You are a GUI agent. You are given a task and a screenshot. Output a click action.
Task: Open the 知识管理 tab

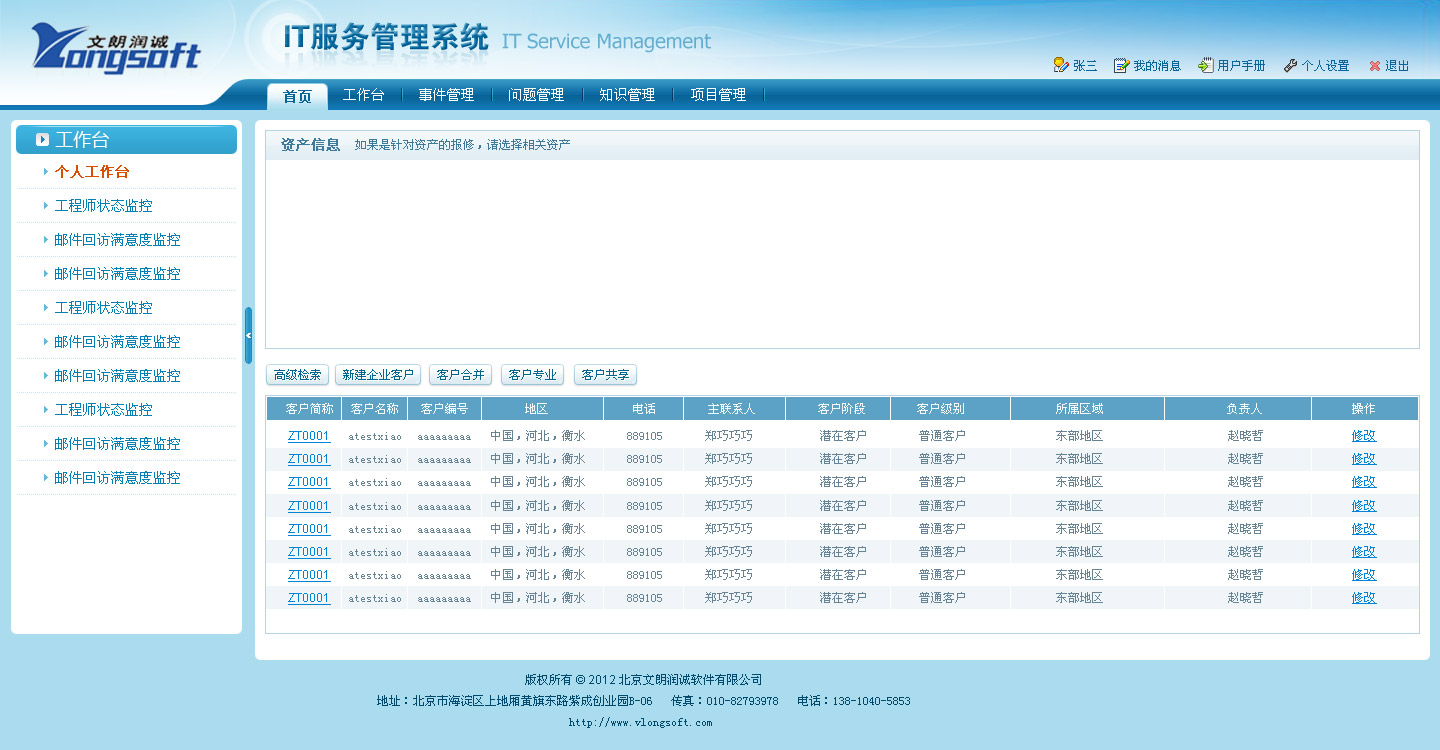click(x=627, y=95)
